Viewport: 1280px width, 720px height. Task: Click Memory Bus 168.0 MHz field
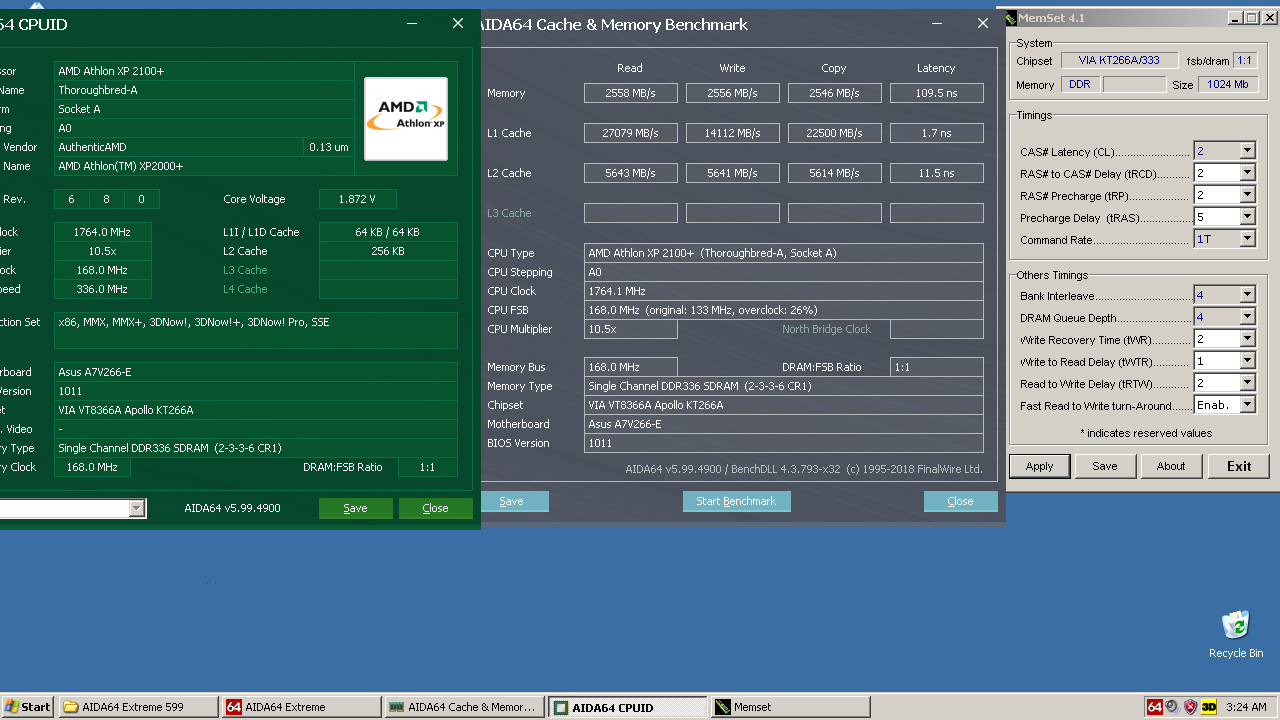(631, 367)
